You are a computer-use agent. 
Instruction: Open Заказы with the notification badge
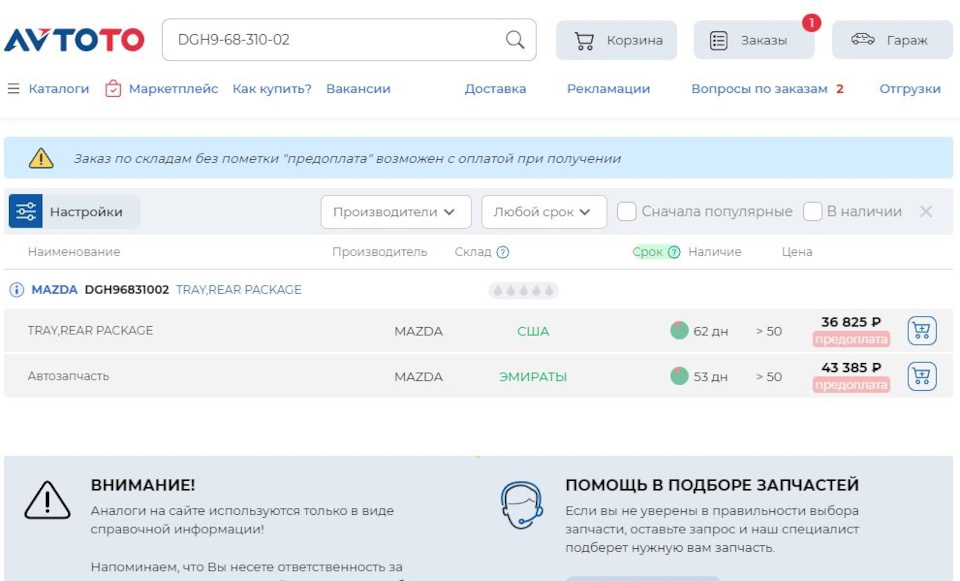coord(753,39)
